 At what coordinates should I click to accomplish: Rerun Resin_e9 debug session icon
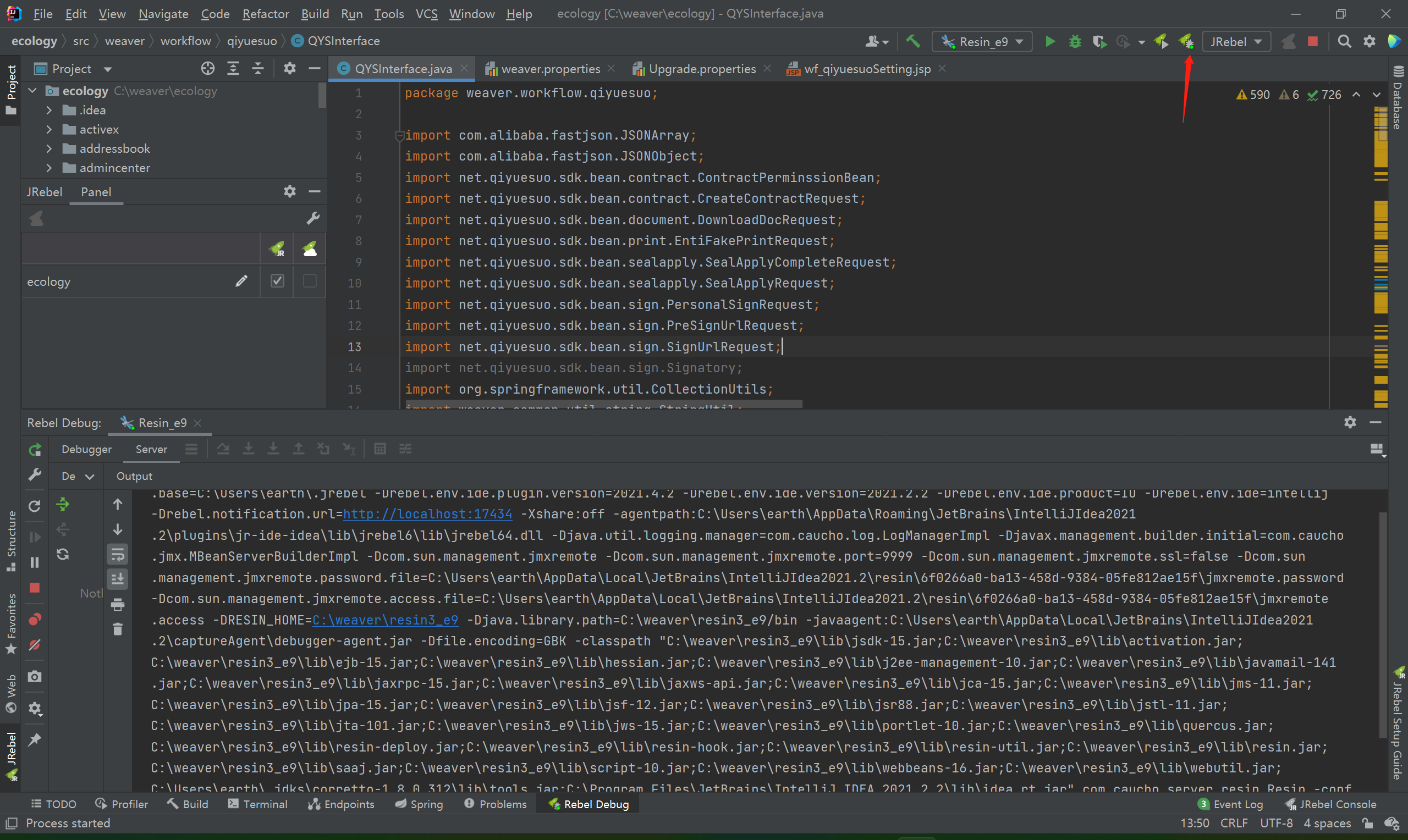click(x=35, y=450)
